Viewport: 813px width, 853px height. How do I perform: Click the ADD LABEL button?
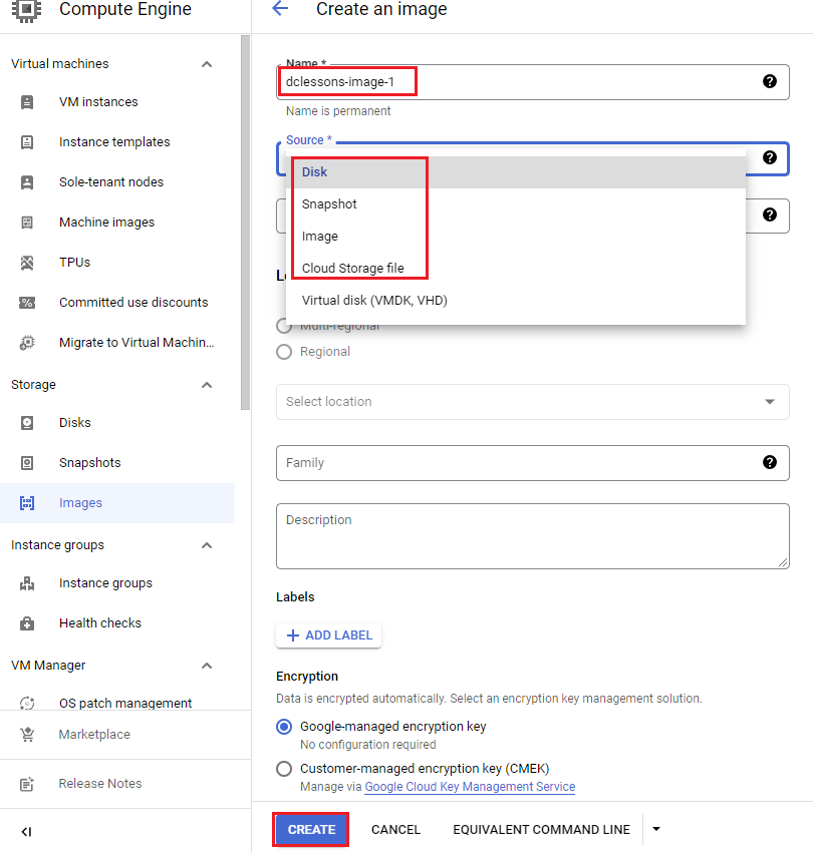click(329, 635)
